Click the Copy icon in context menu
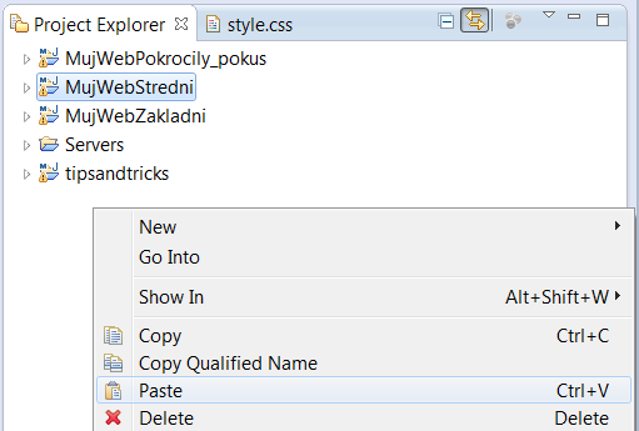The image size is (639, 431). [113, 336]
